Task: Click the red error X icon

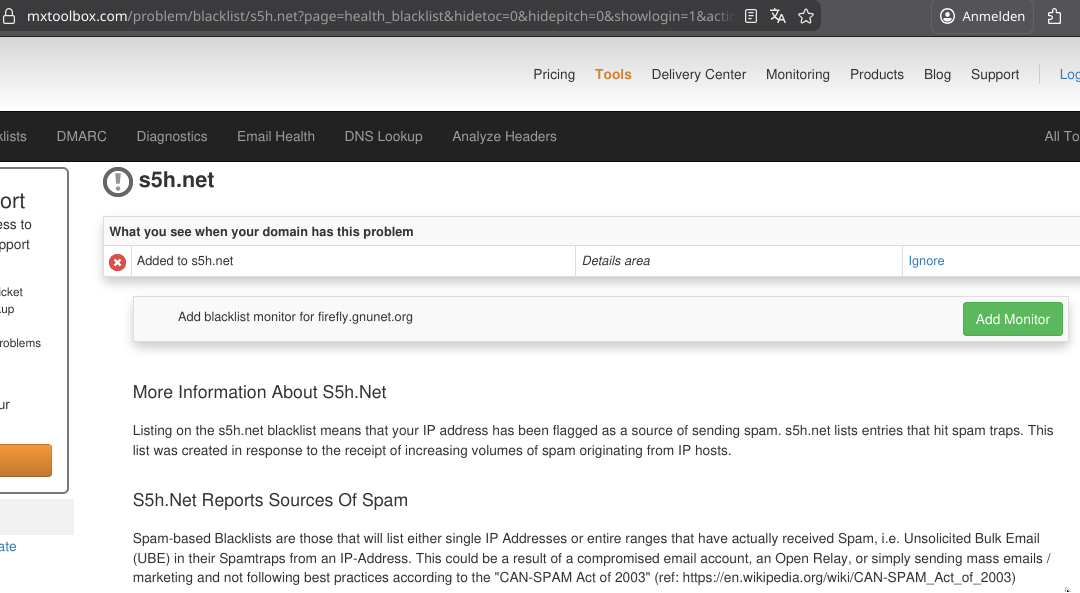Action: coord(118,262)
